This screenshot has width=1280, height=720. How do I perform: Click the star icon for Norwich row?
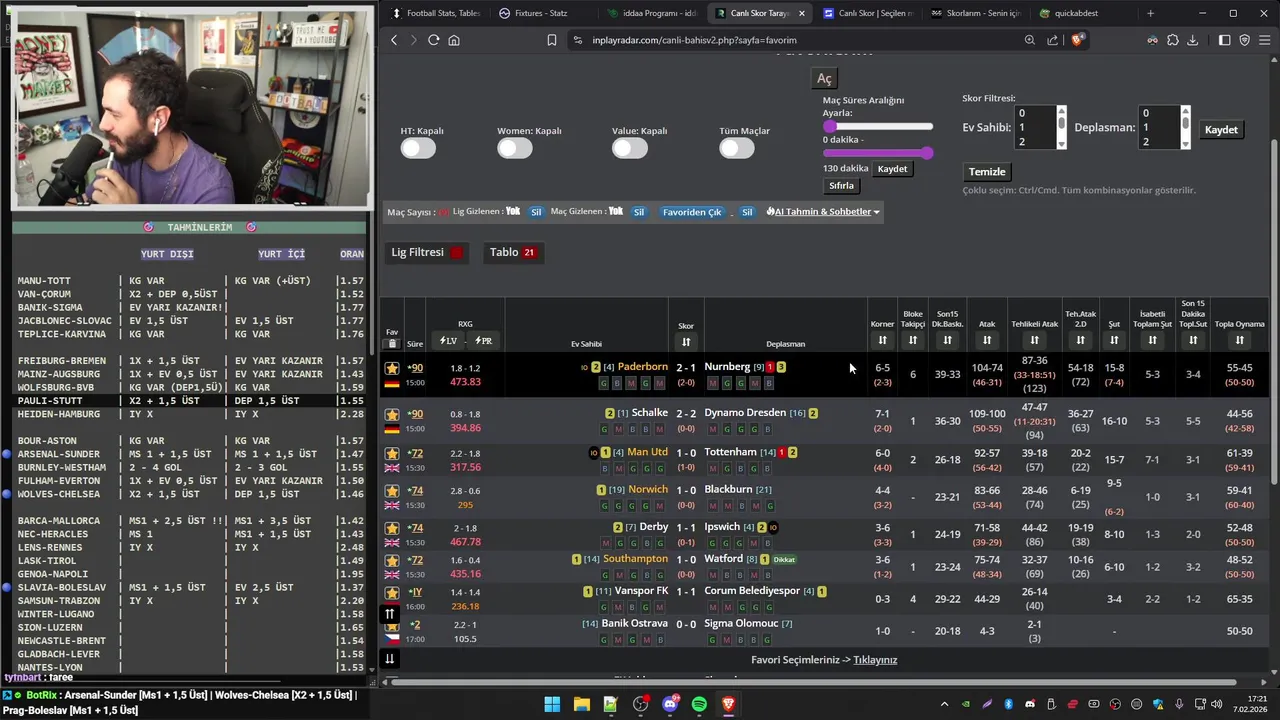(x=392, y=491)
